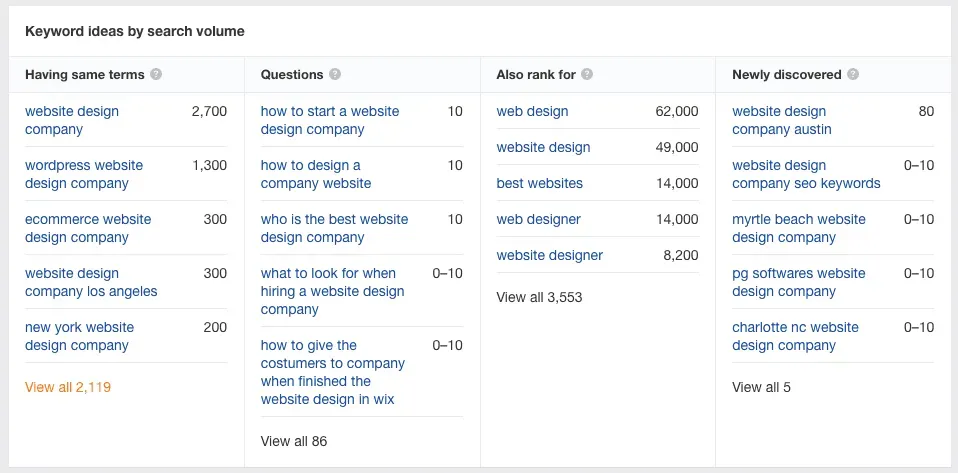The image size is (958, 473).
Task: Click help icon next to Also rank for
Action: (587, 75)
